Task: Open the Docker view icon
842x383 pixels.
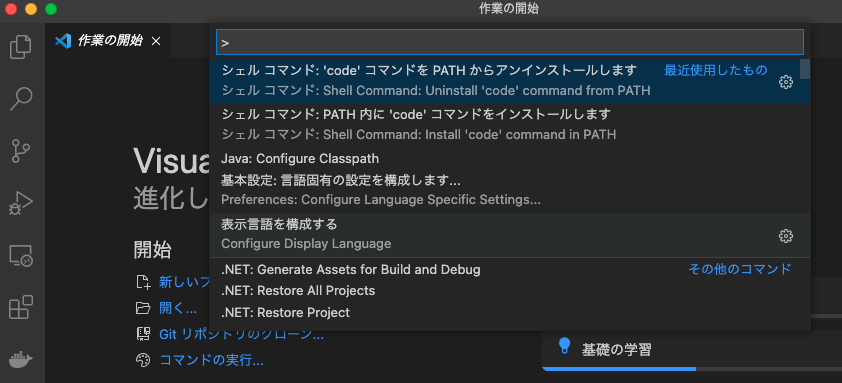Action: click(x=21, y=359)
